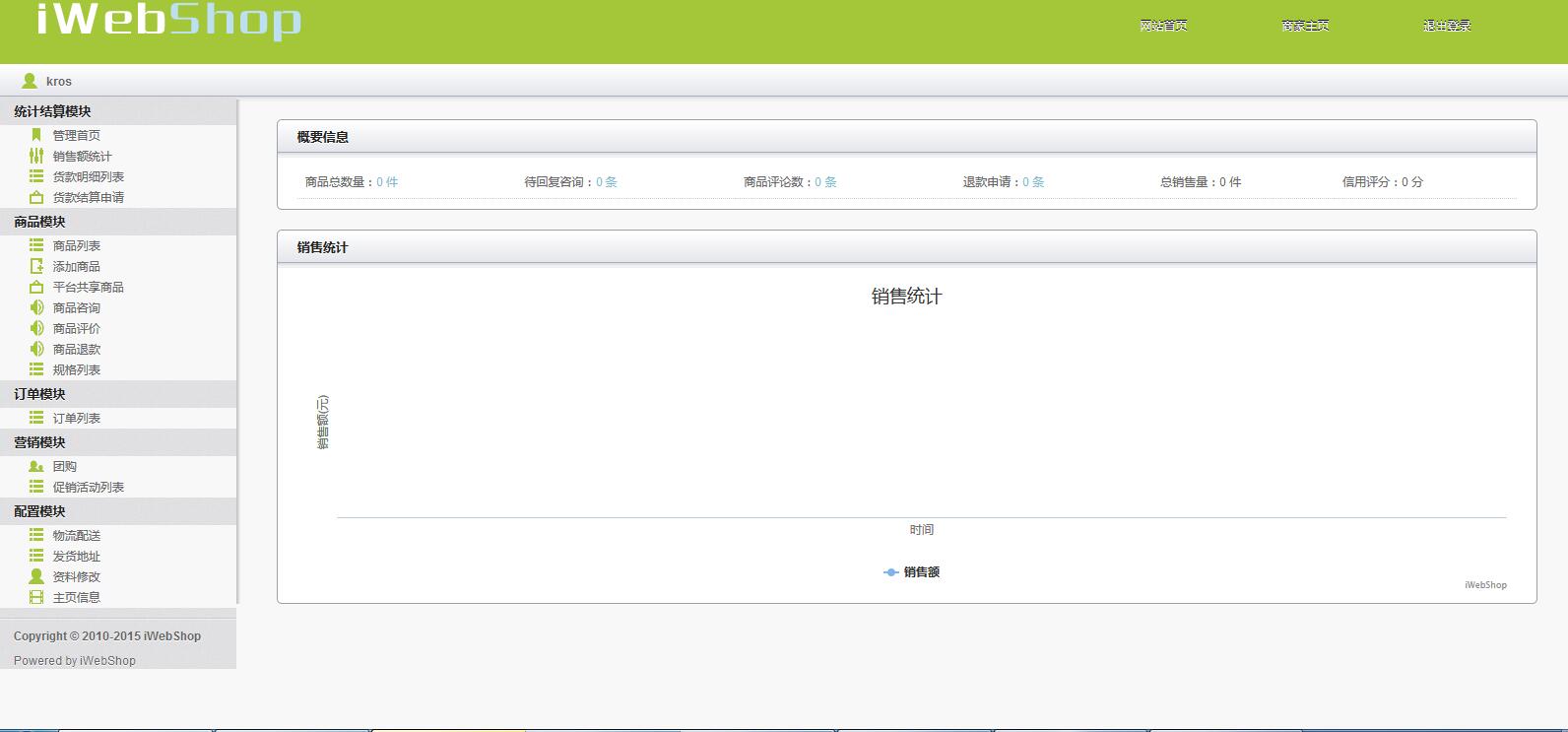Image resolution: width=1568 pixels, height=732 pixels.
Task: Click the 0 件 link after 商品总数量
Action: [387, 182]
